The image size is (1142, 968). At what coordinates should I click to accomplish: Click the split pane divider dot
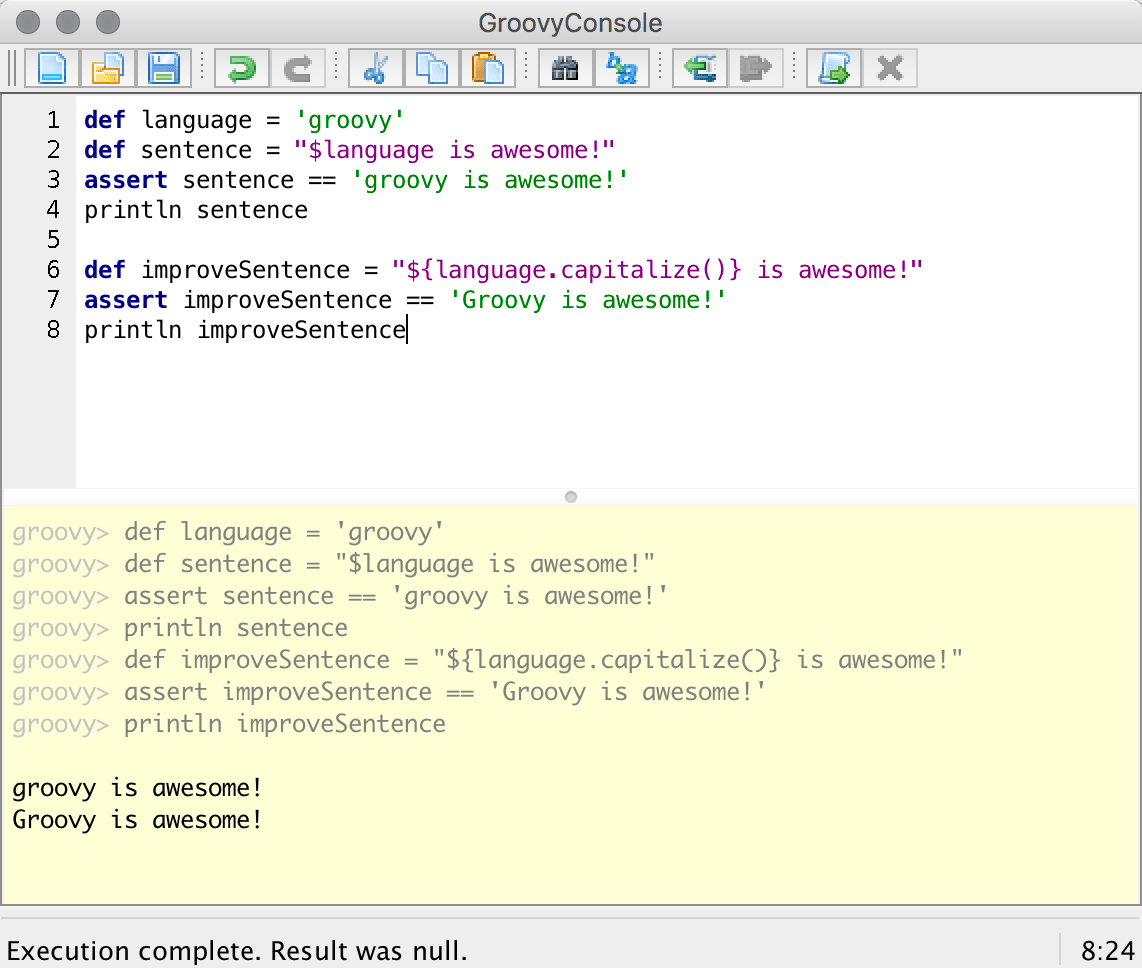pyautogui.click(x=571, y=497)
